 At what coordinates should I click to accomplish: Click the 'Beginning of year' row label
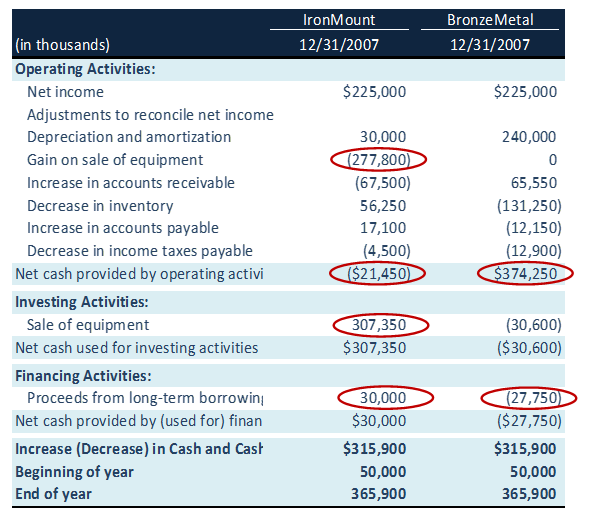[x=74, y=472]
